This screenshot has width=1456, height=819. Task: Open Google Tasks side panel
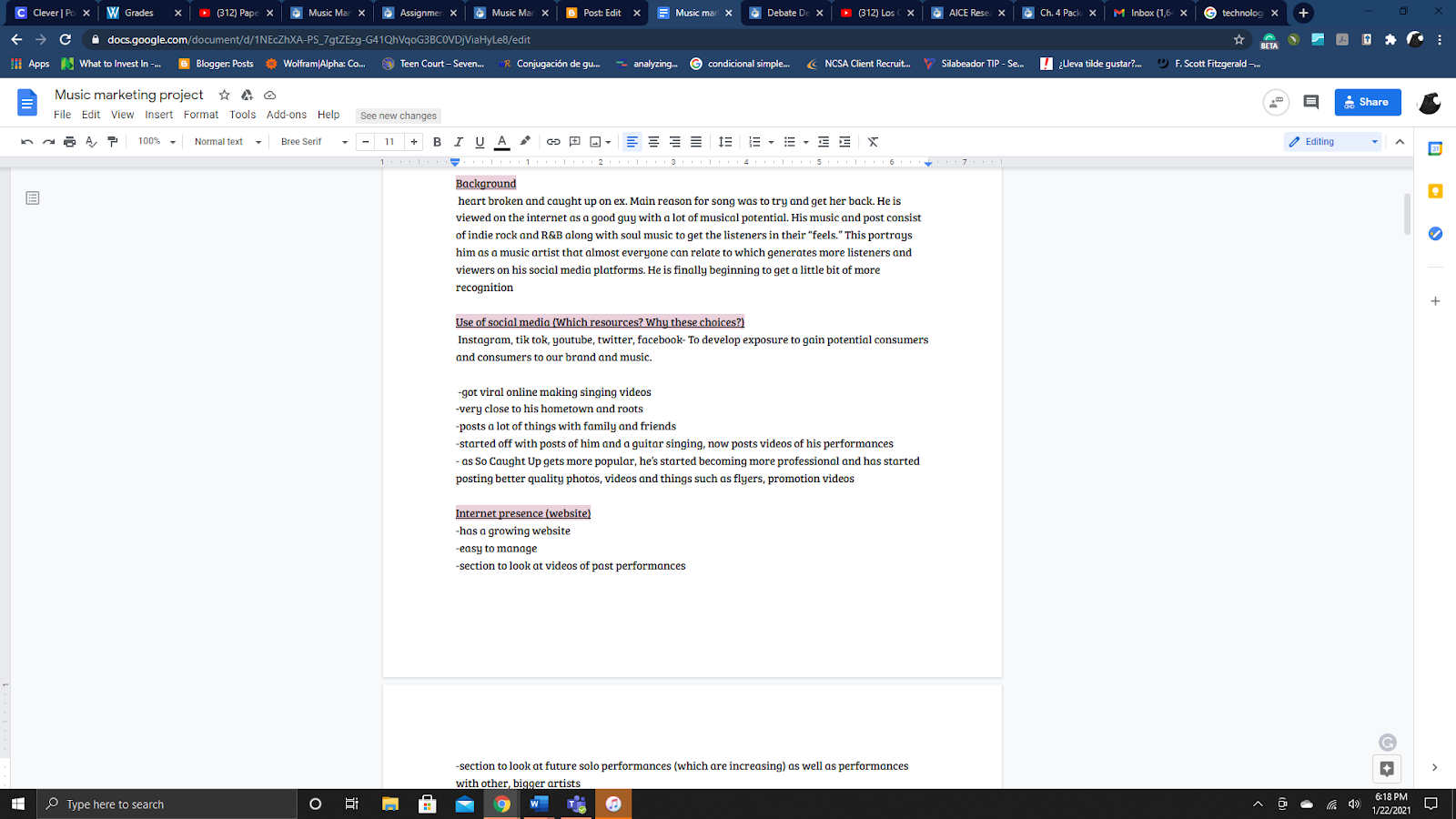click(x=1435, y=234)
